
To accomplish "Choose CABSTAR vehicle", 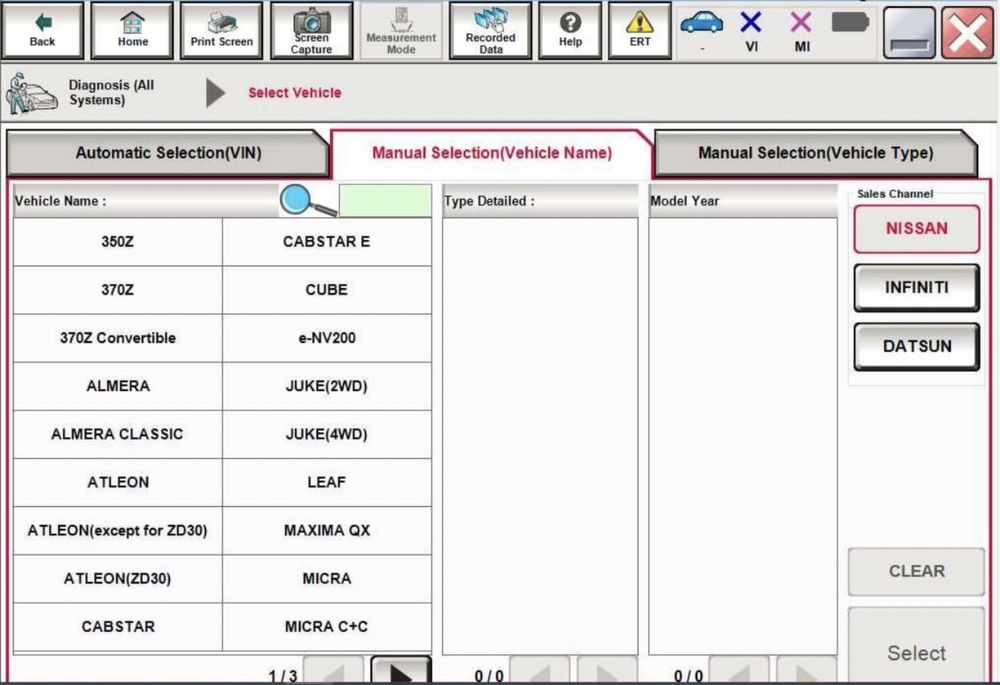I will pyautogui.click(x=117, y=627).
